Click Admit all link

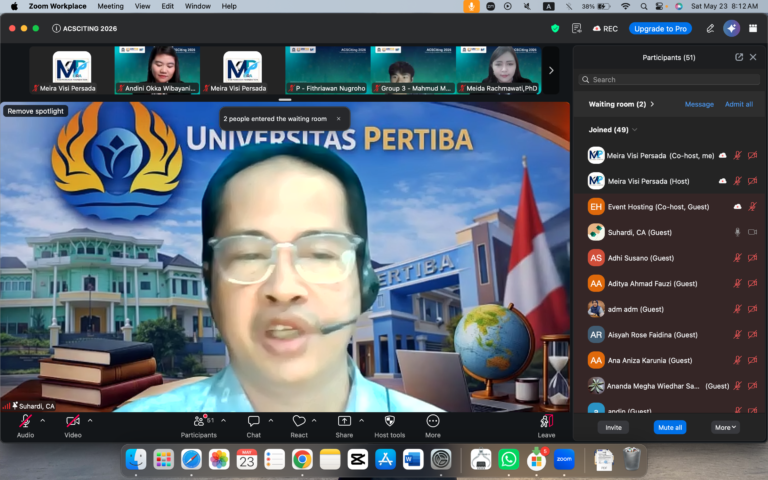coord(739,104)
